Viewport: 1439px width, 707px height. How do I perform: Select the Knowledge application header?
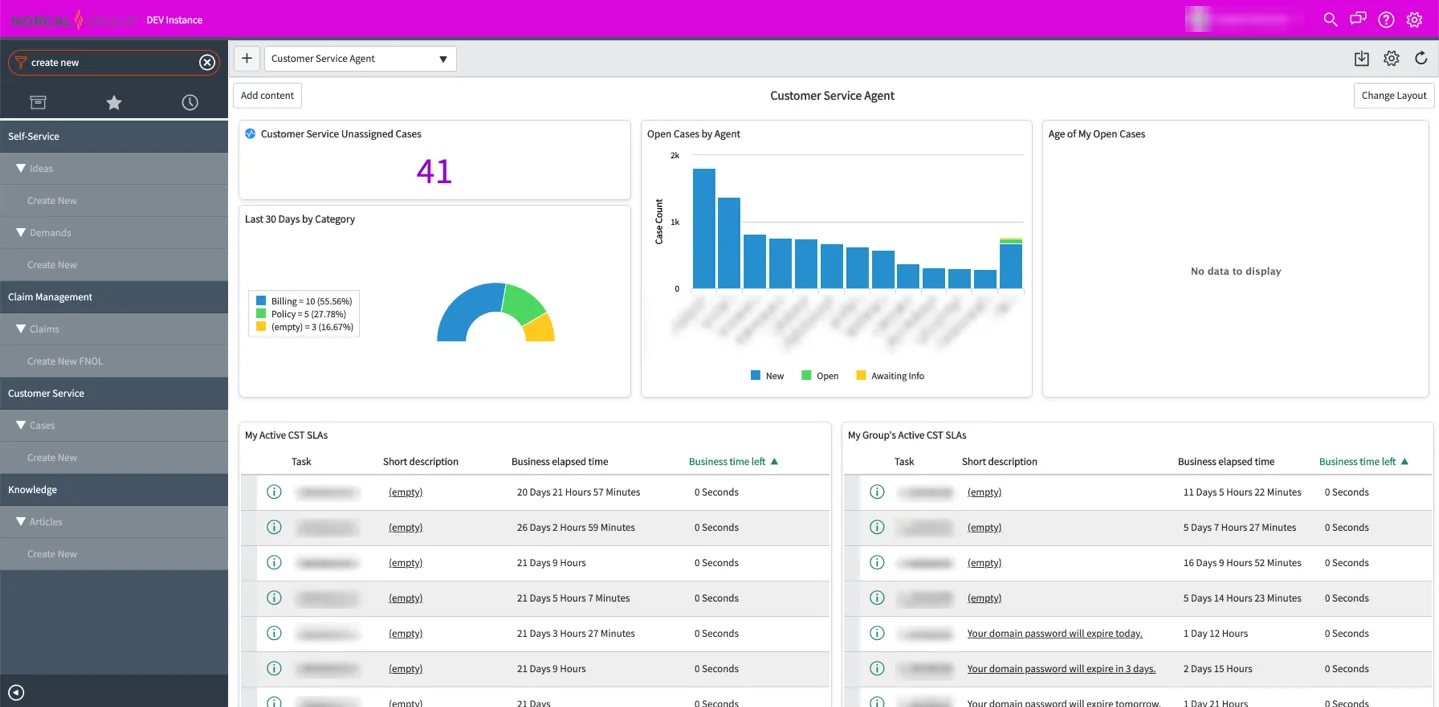[114, 489]
